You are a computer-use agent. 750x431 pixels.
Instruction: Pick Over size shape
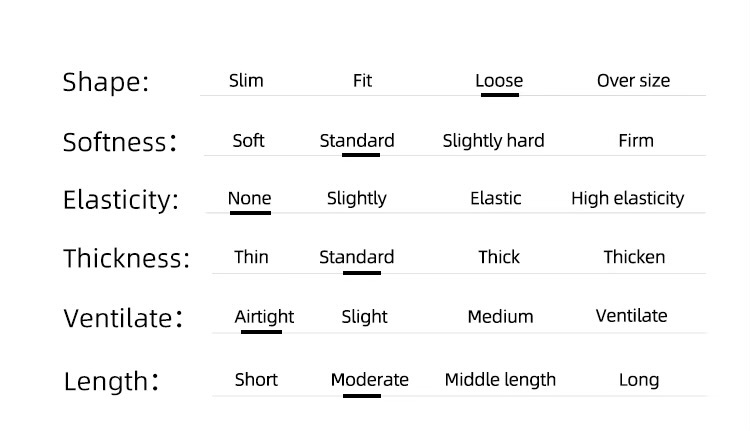(x=633, y=80)
